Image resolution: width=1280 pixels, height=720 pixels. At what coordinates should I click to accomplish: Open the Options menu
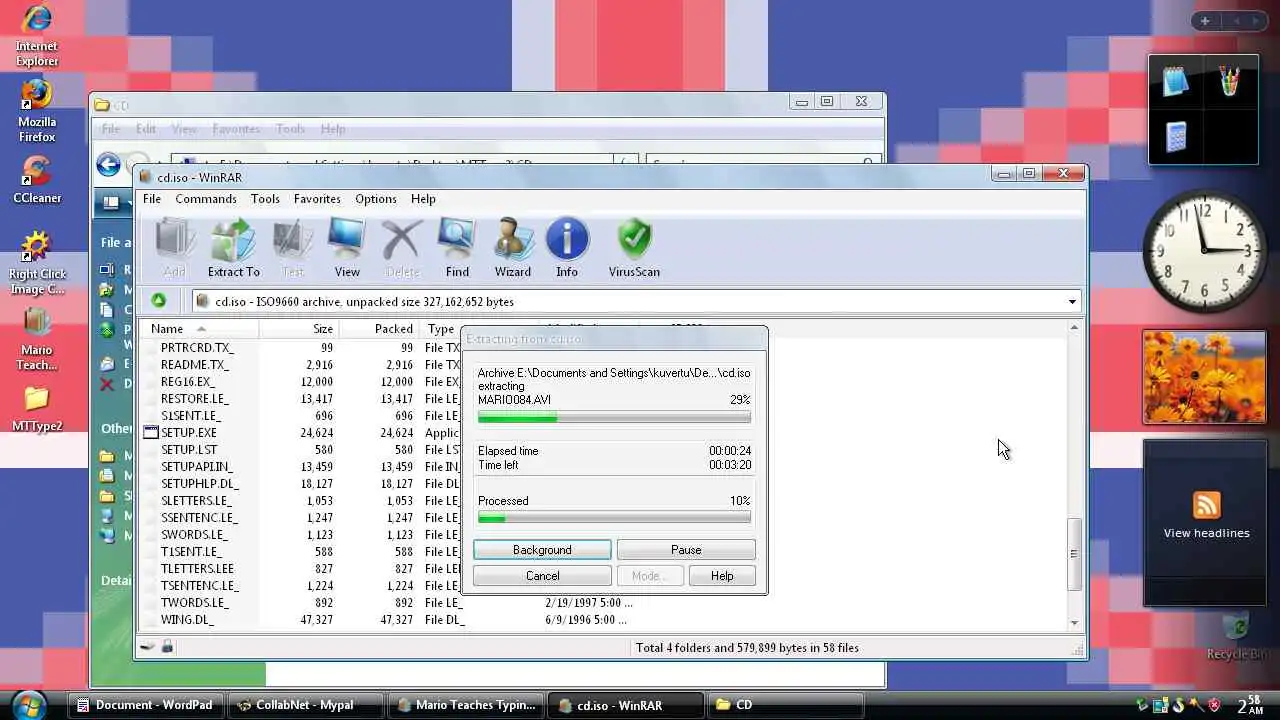click(376, 199)
